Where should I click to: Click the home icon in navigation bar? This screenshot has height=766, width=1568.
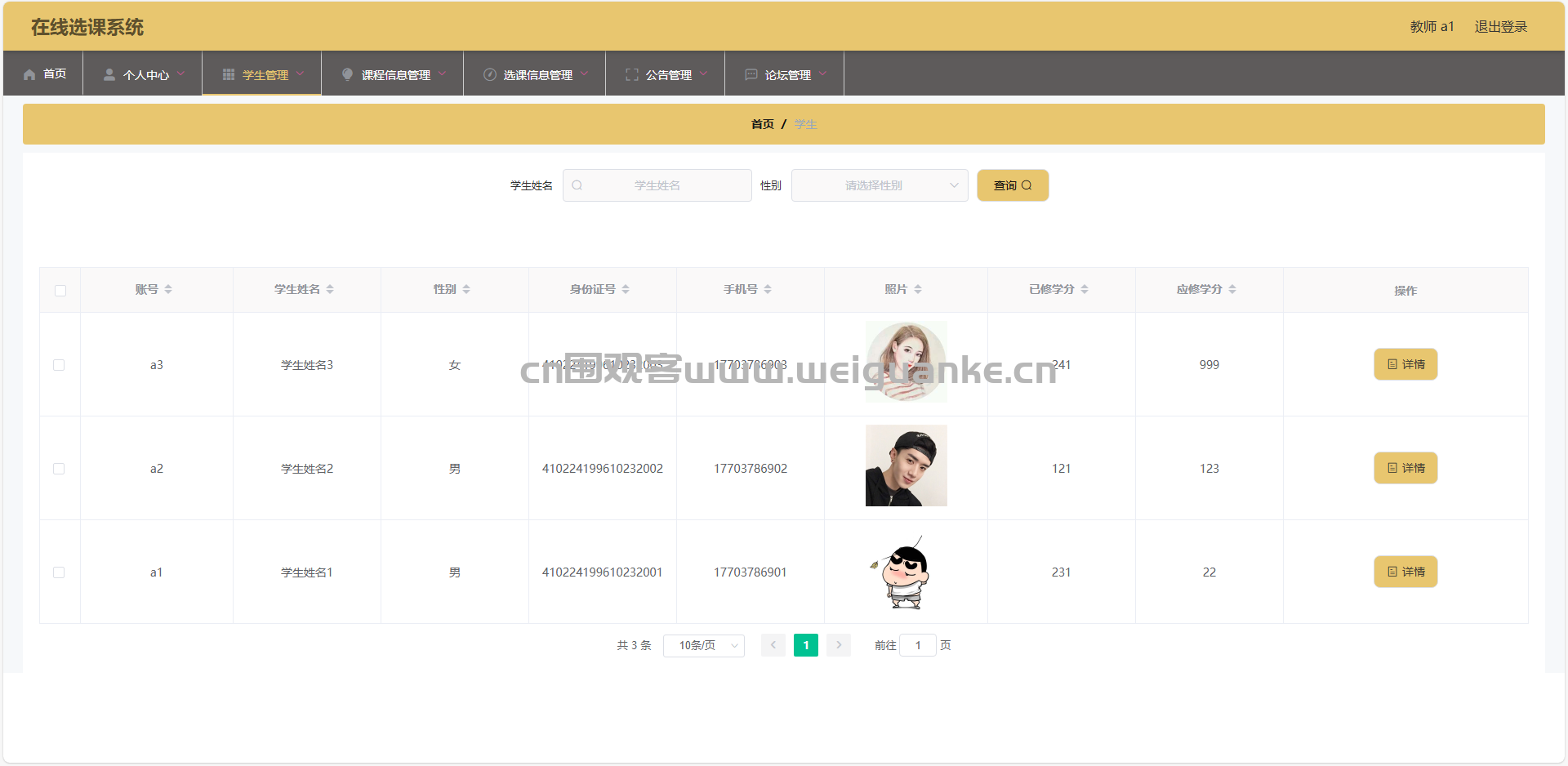[x=30, y=74]
